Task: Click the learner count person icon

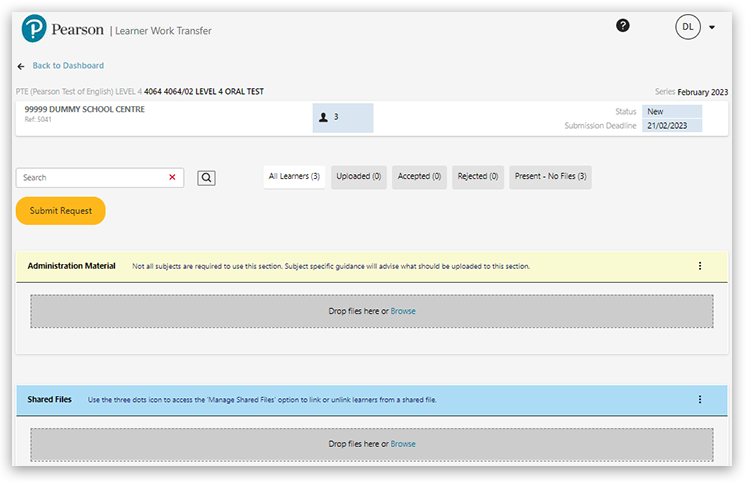Action: click(323, 117)
